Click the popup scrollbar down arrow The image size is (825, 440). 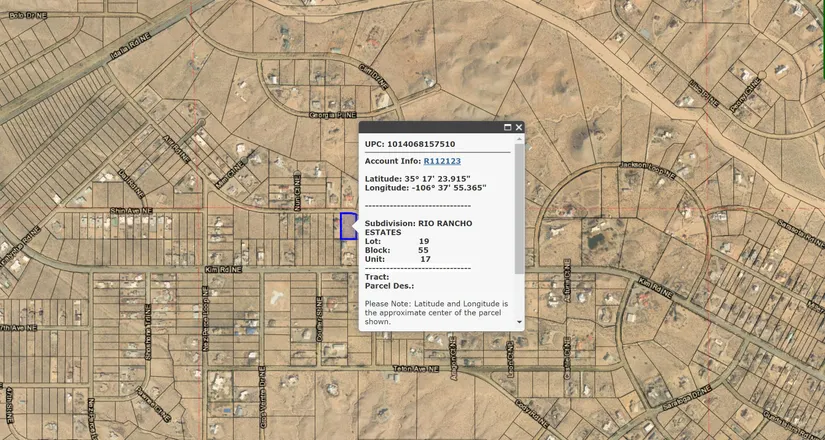[x=519, y=322]
